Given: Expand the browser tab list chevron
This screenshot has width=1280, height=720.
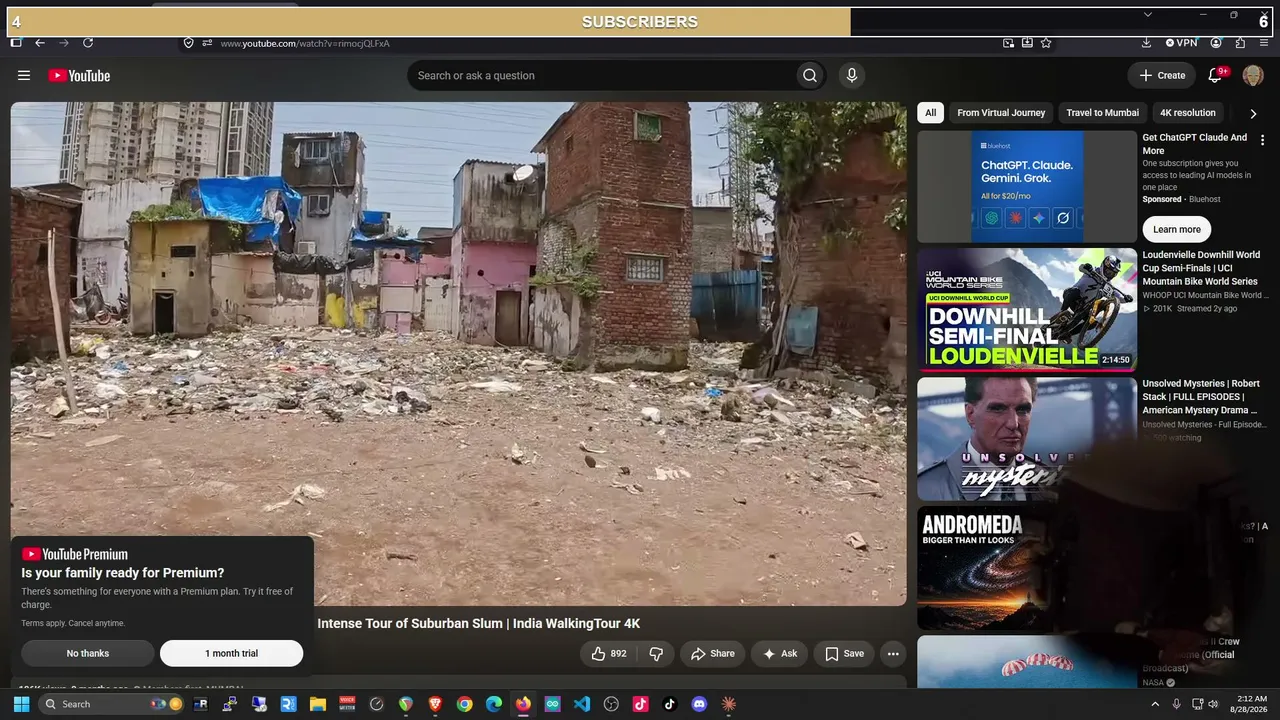Looking at the screenshot, I should (x=1148, y=15).
